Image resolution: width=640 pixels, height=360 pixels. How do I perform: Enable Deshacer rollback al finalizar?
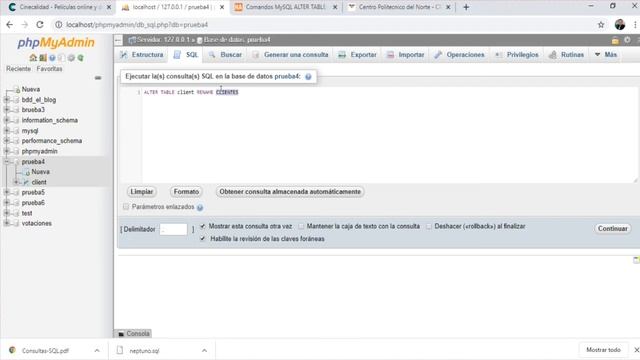click(x=429, y=226)
